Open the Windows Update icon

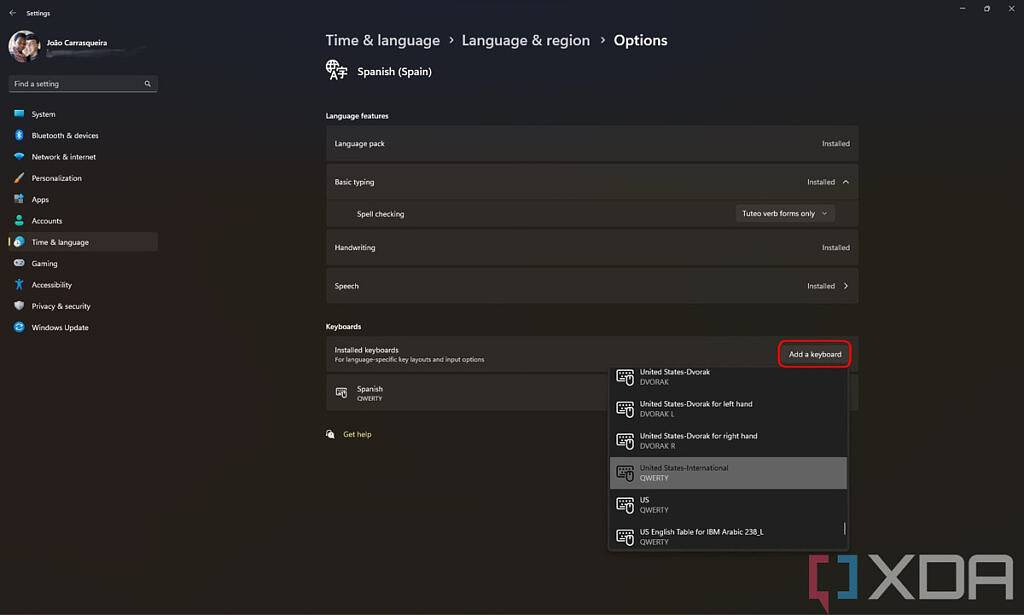[x=19, y=327]
